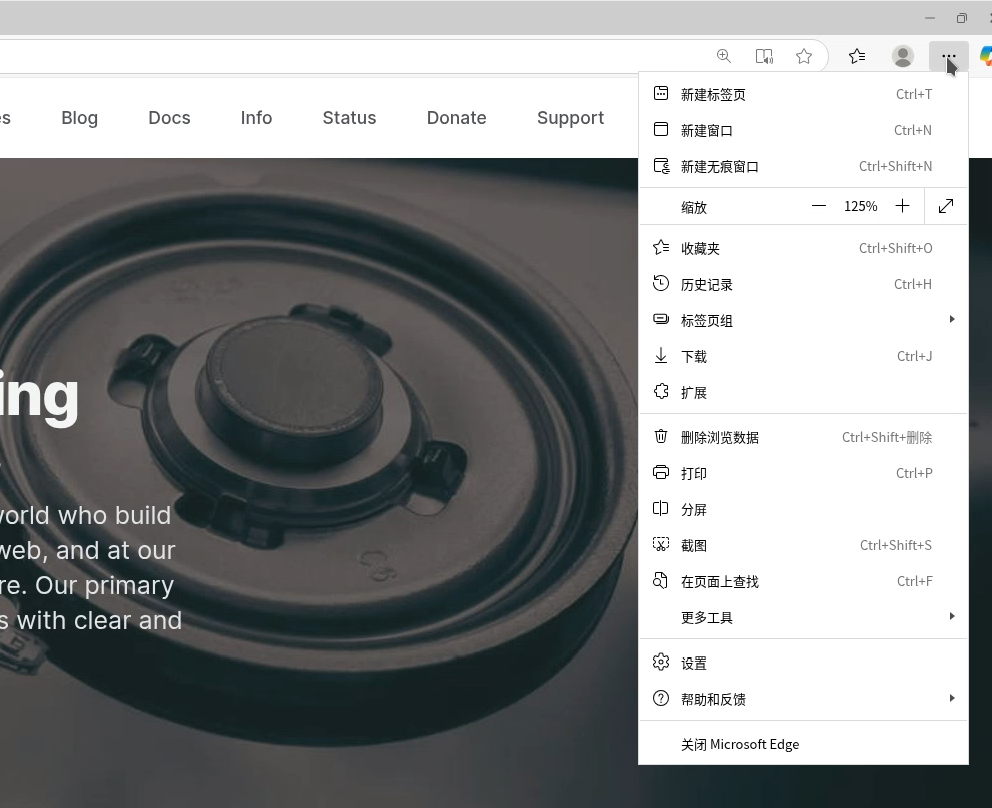This screenshot has height=808, width=992.
Task: Choose 关闭 Microsoft Edge menu entry
Action: (x=740, y=744)
